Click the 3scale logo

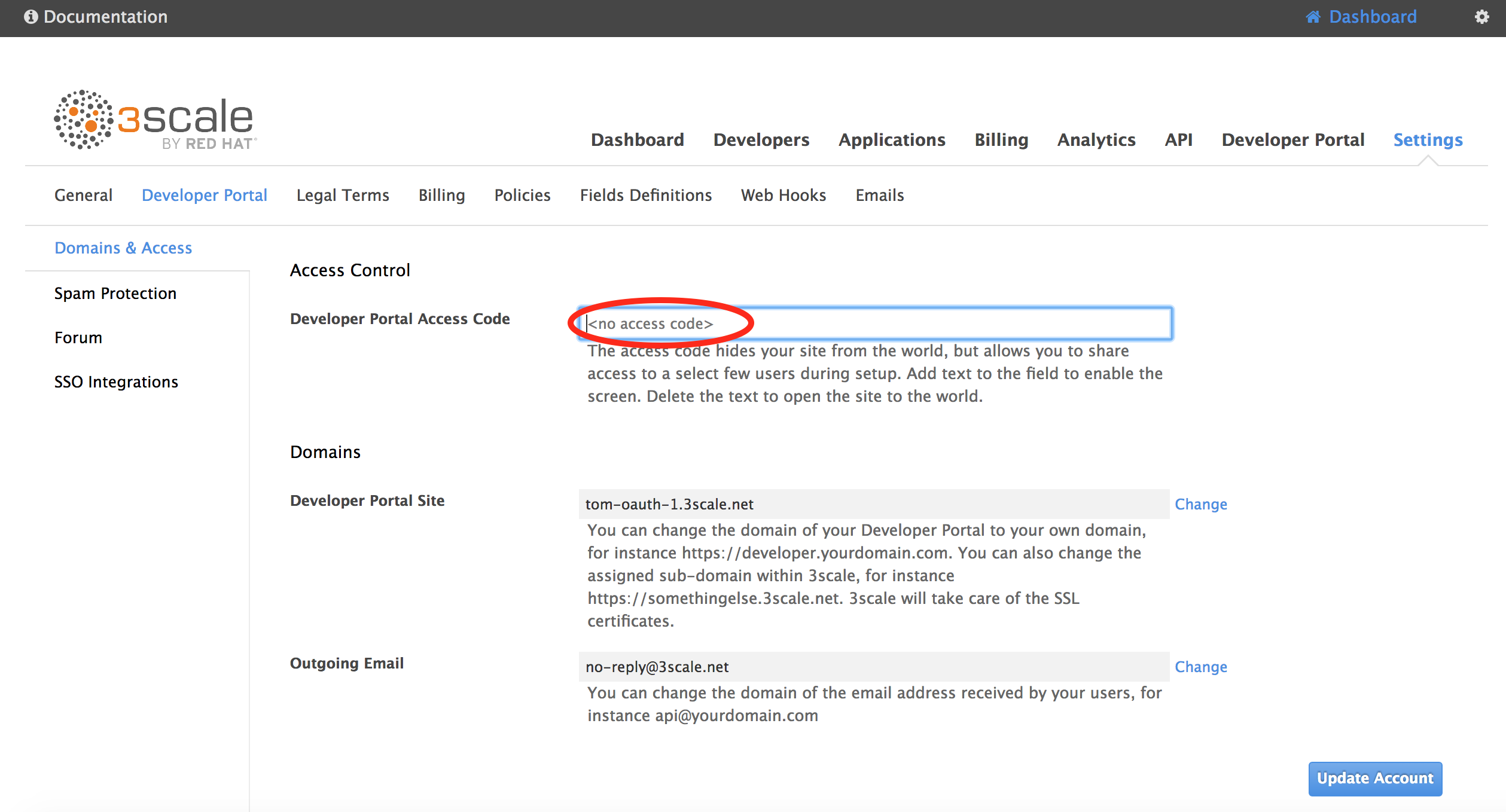(x=155, y=120)
